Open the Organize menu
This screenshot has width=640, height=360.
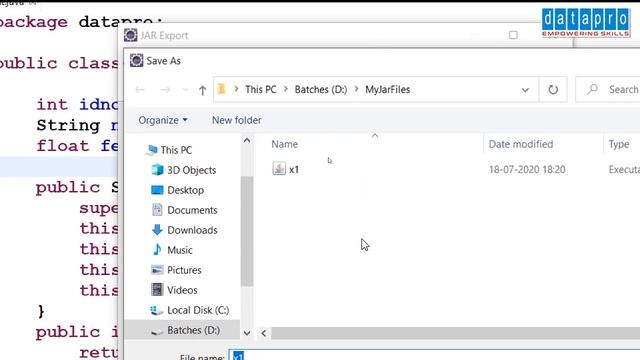[x=163, y=120]
